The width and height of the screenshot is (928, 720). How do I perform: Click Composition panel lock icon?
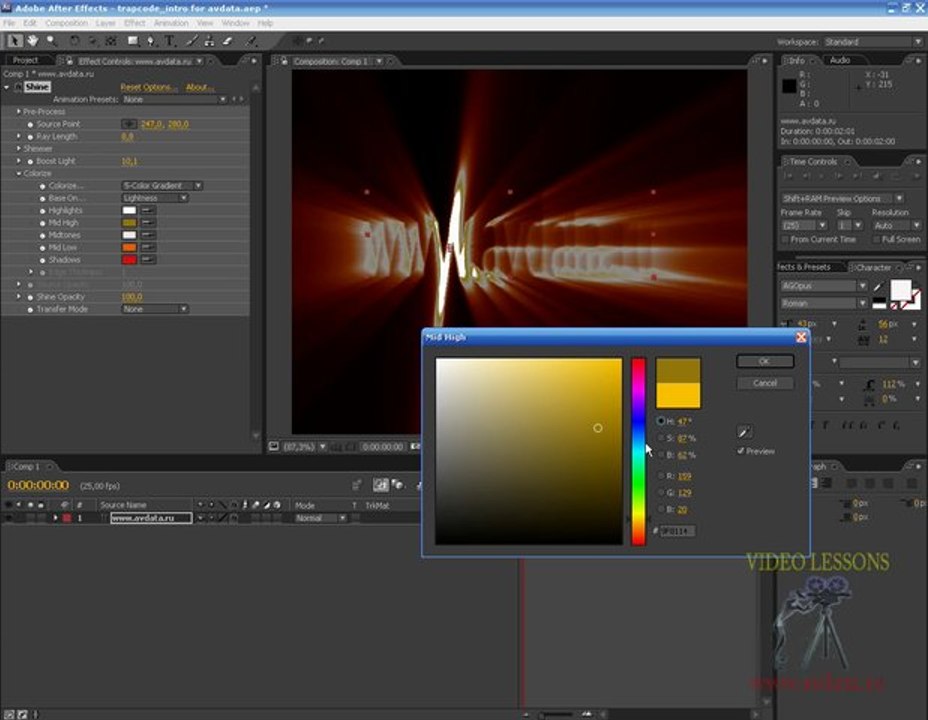click(283, 61)
